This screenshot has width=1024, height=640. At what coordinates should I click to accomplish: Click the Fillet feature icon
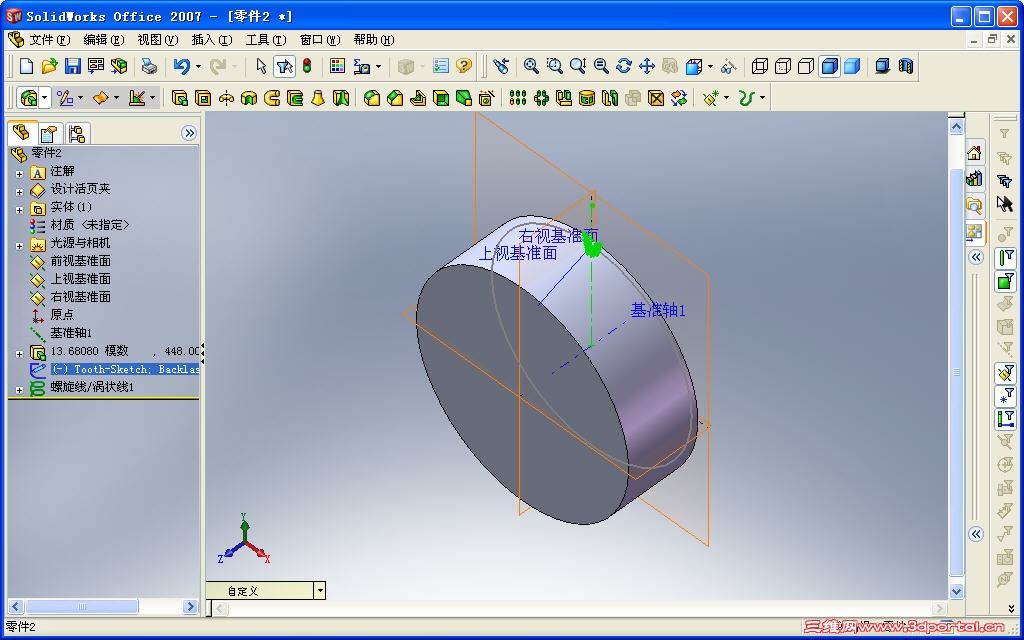pyautogui.click(x=372, y=98)
